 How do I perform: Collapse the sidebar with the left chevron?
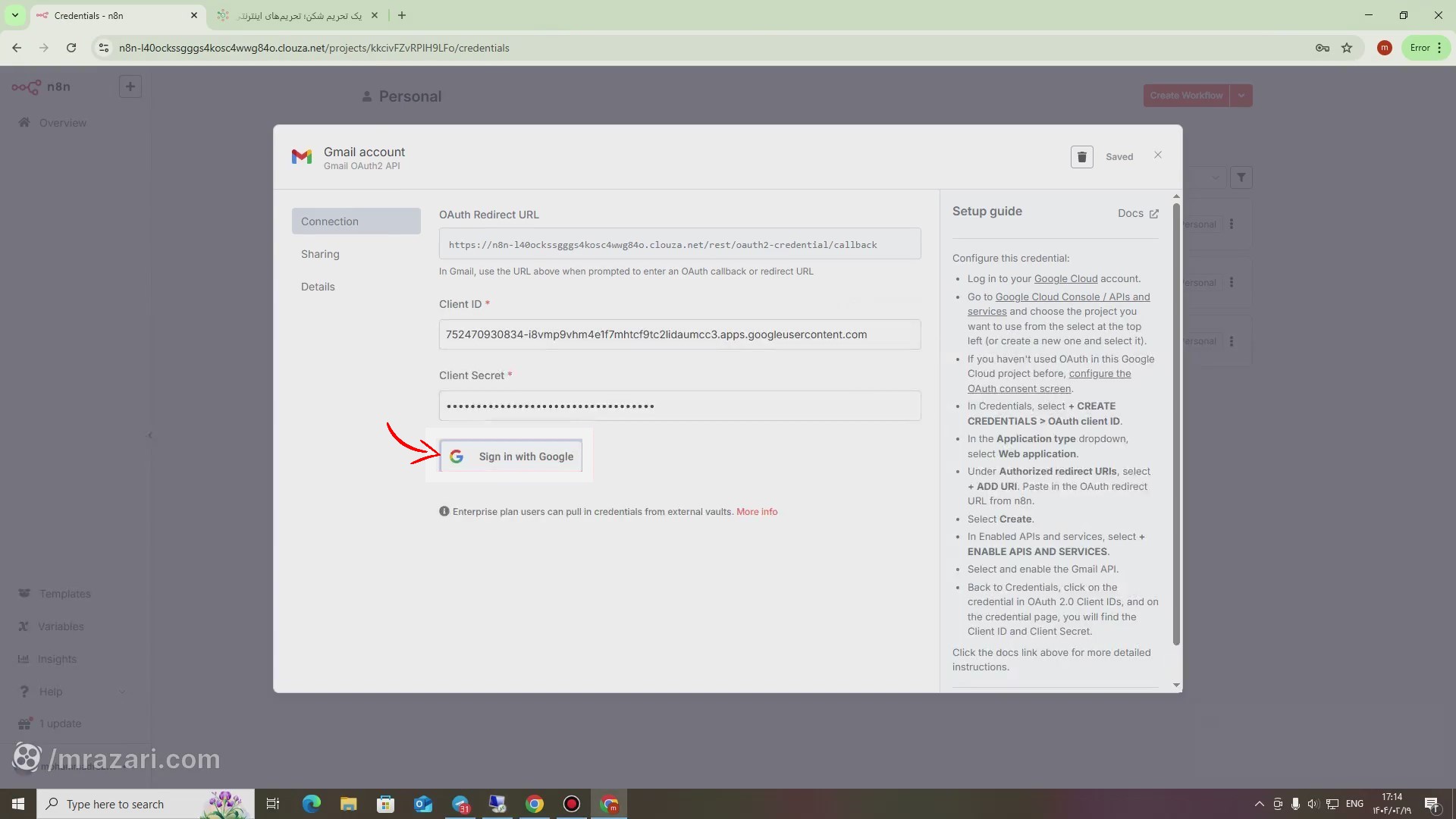click(149, 435)
